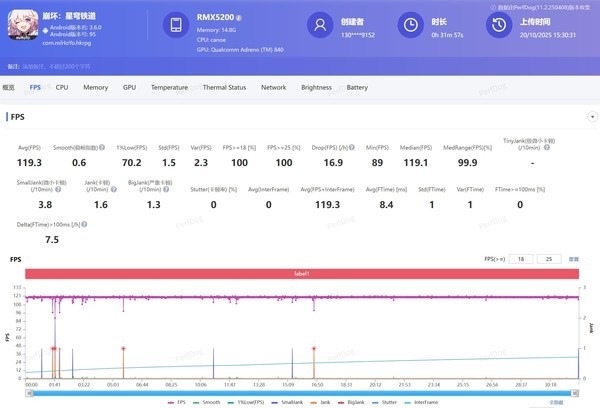The width and height of the screenshot is (600, 408).
Task: Click the red label1 bar above chart
Action: coord(301,273)
